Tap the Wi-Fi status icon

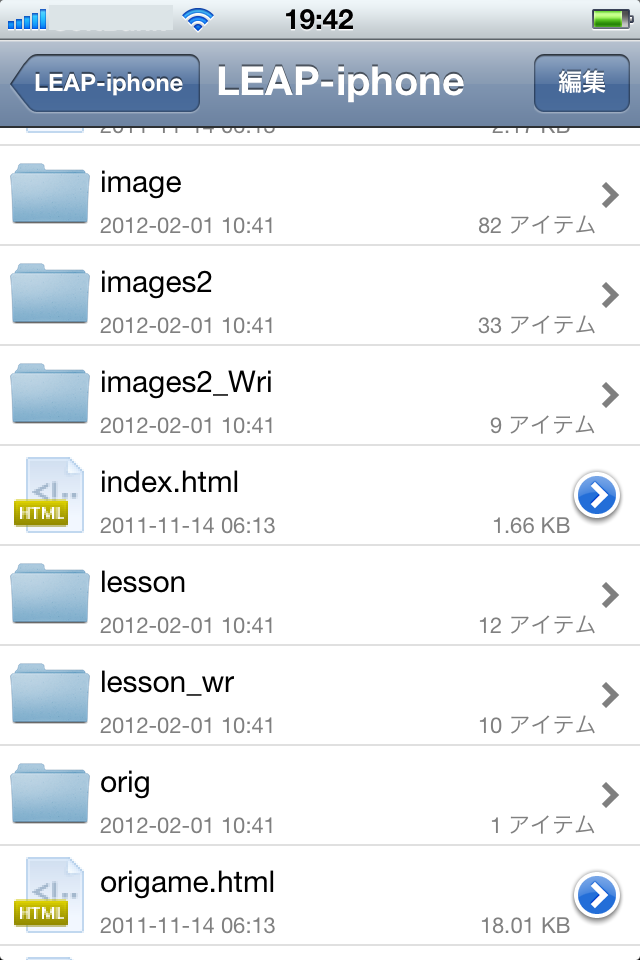[198, 20]
